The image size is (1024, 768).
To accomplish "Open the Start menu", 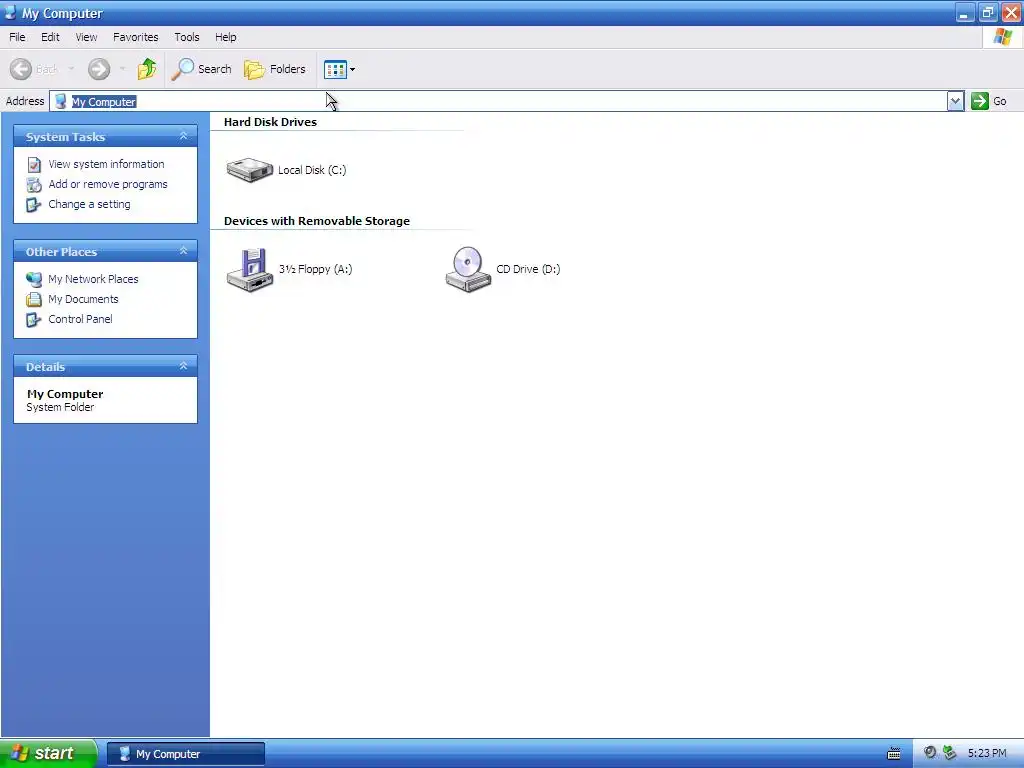I will click(x=48, y=754).
